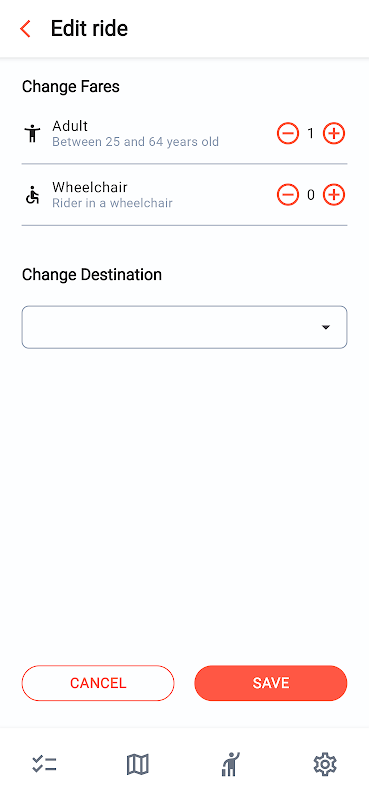Go back using the red arrow
The width and height of the screenshot is (369, 800).
25,29
